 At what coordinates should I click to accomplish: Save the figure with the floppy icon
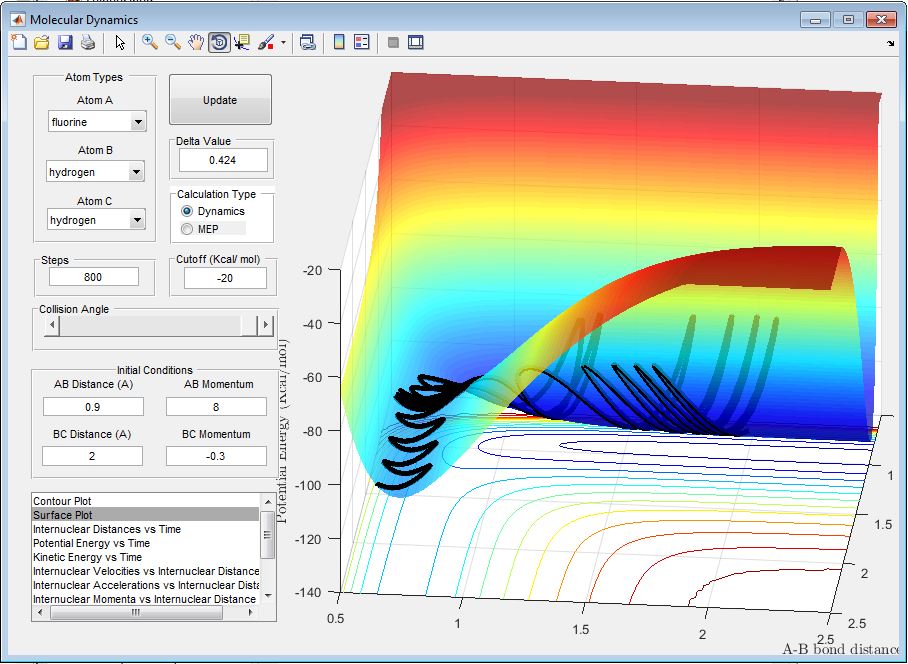[x=64, y=42]
